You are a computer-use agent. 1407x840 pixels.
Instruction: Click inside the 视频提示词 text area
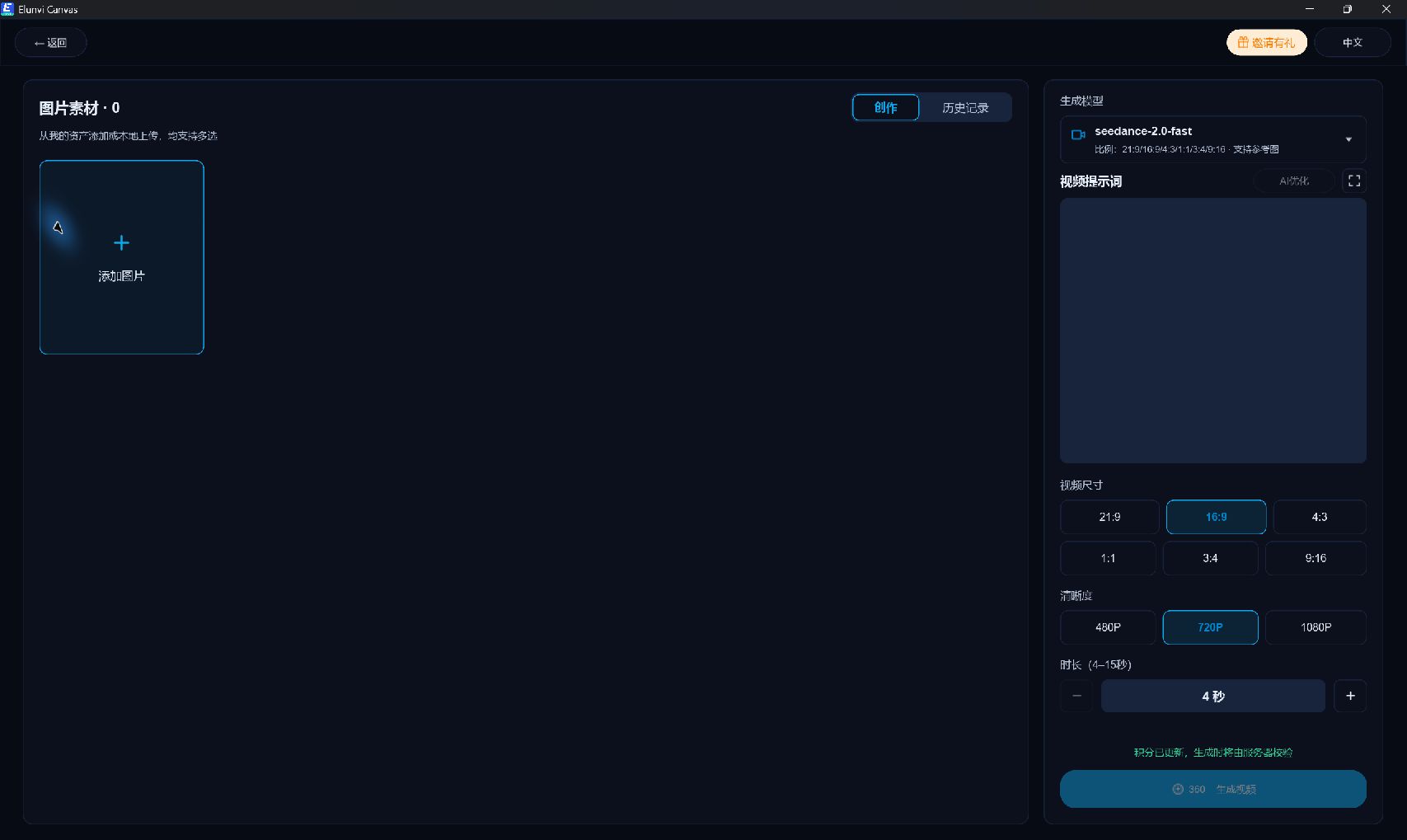(x=1212, y=331)
